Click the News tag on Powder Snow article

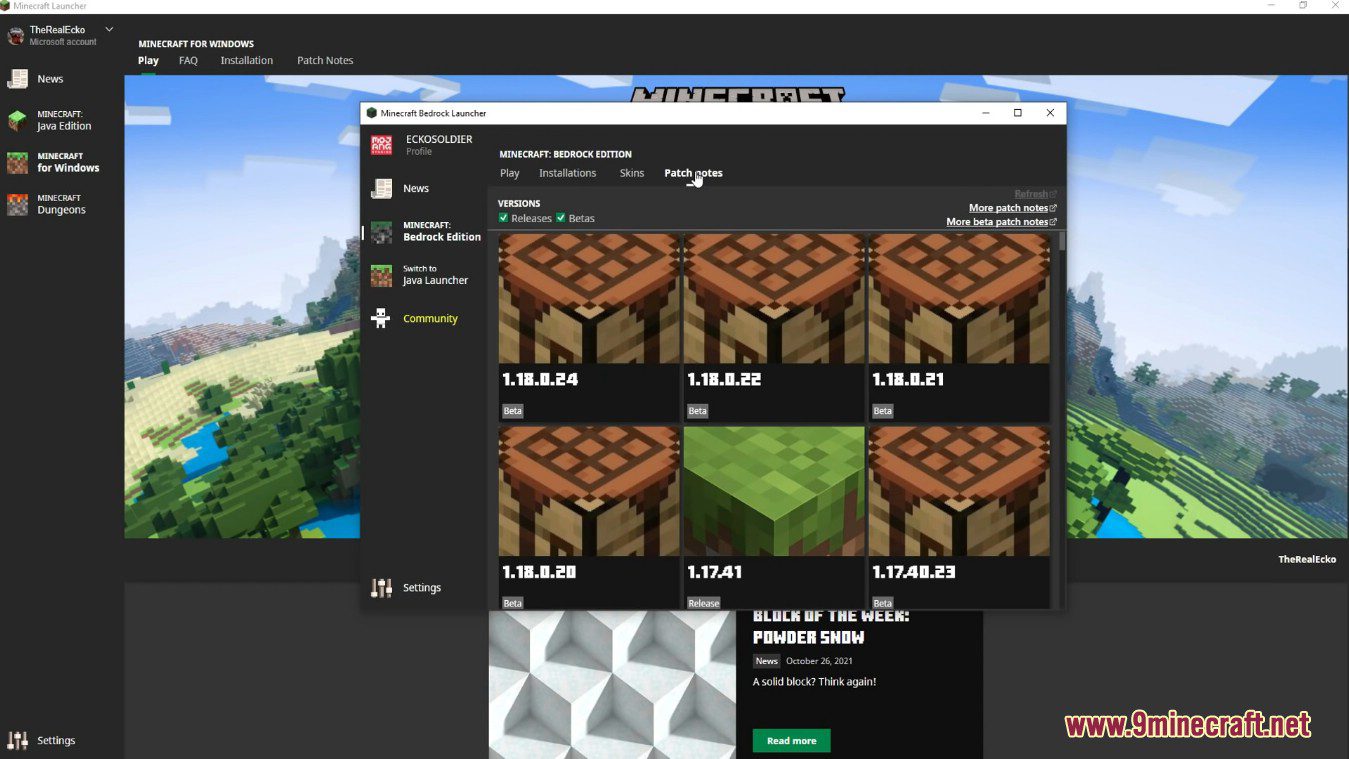click(x=766, y=661)
